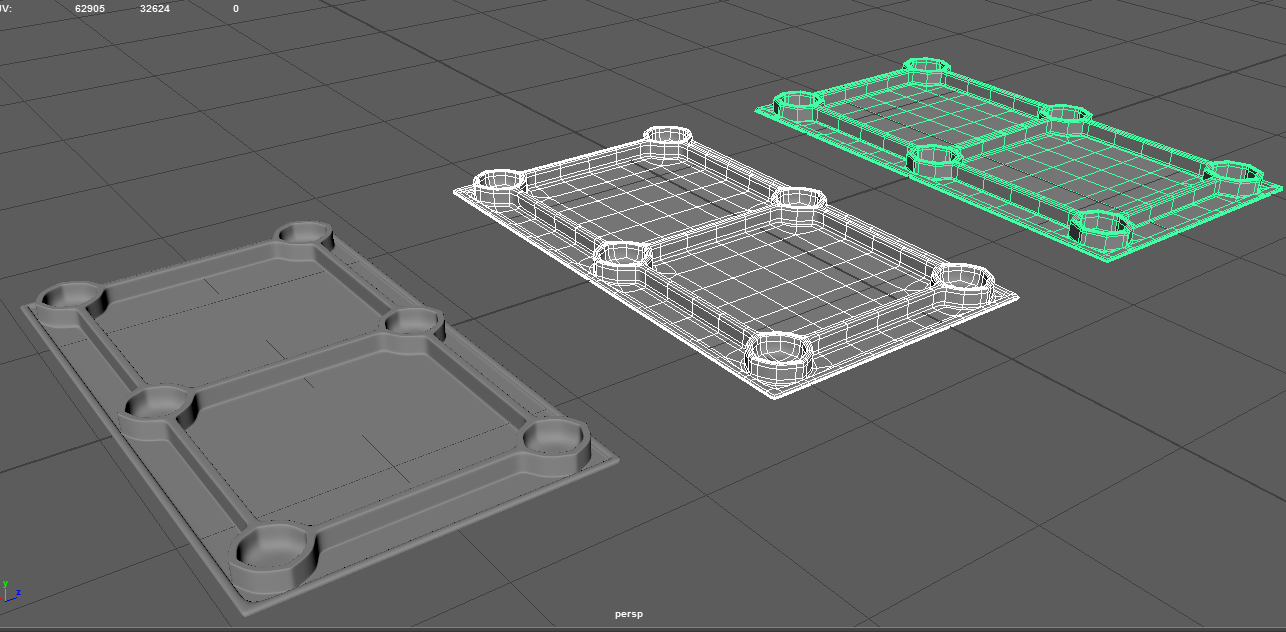Click the 'persp' camera label
The image size is (1286, 632).
click(x=629, y=614)
